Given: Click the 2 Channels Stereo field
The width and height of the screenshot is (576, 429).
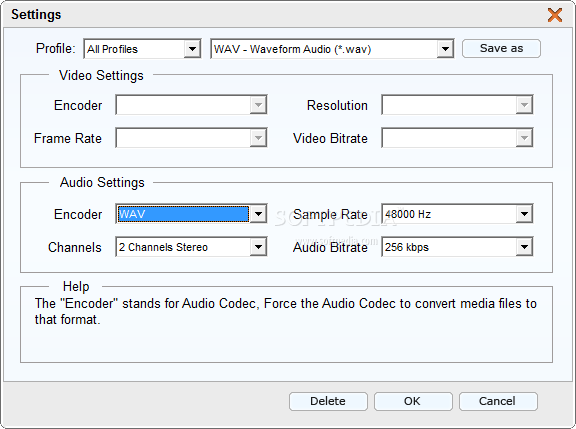Looking at the screenshot, I should pyautogui.click(x=183, y=247).
